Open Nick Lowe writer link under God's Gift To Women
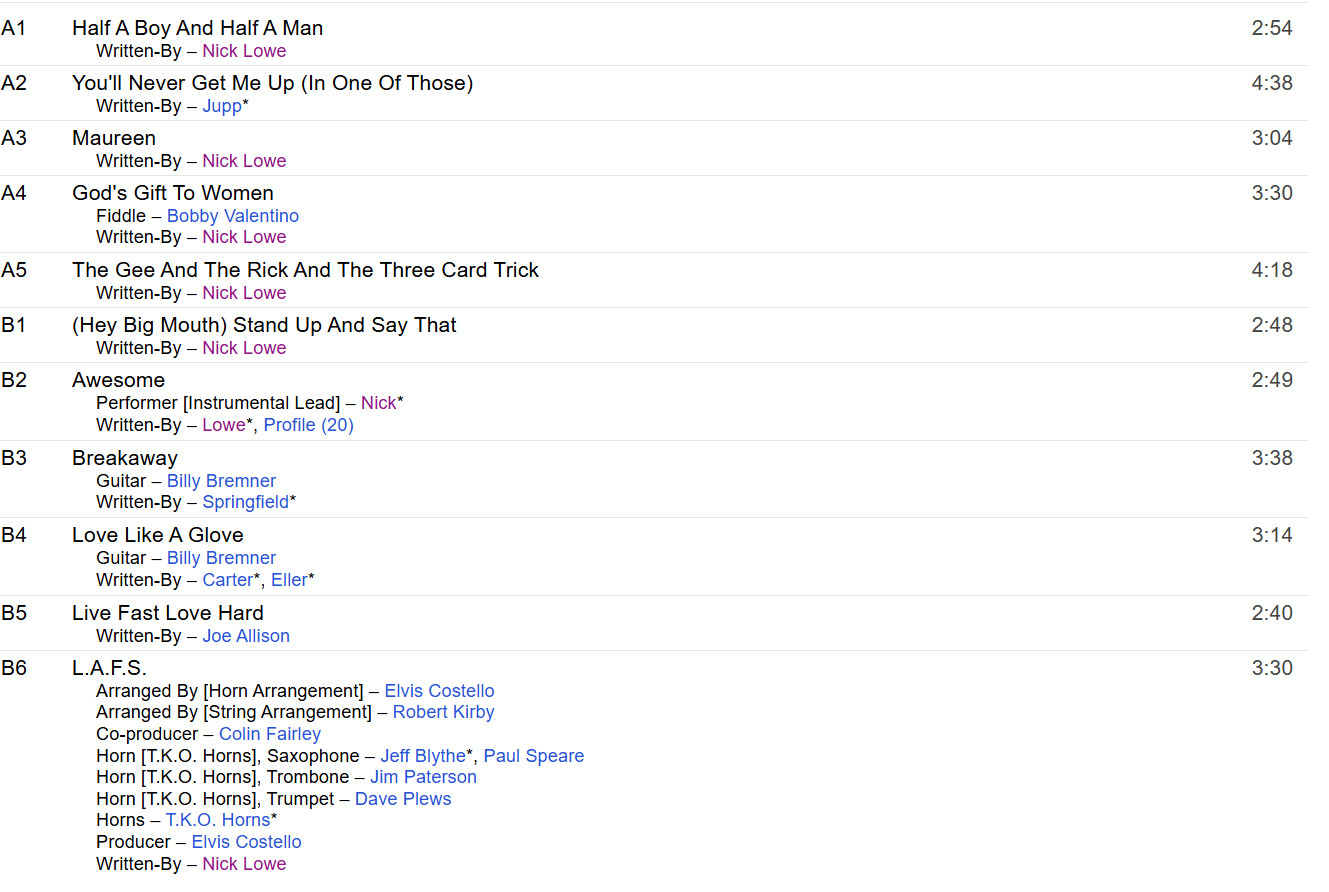 (244, 237)
